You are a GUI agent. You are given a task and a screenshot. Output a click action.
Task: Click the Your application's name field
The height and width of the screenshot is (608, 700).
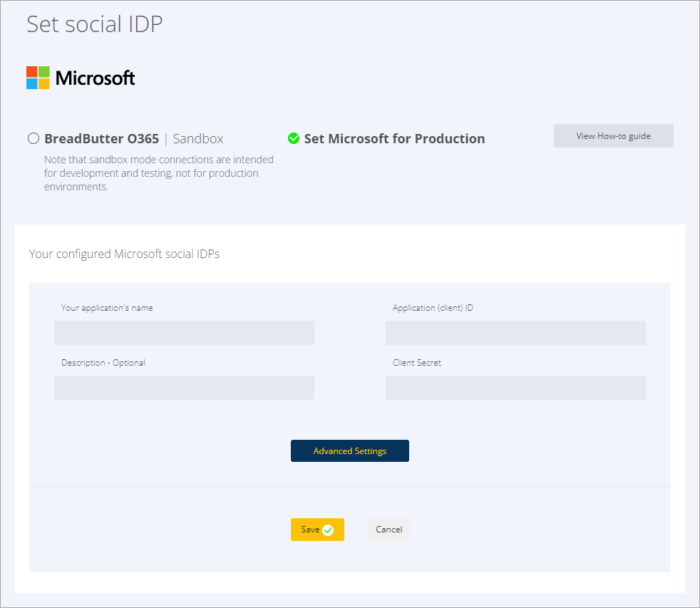click(184, 333)
